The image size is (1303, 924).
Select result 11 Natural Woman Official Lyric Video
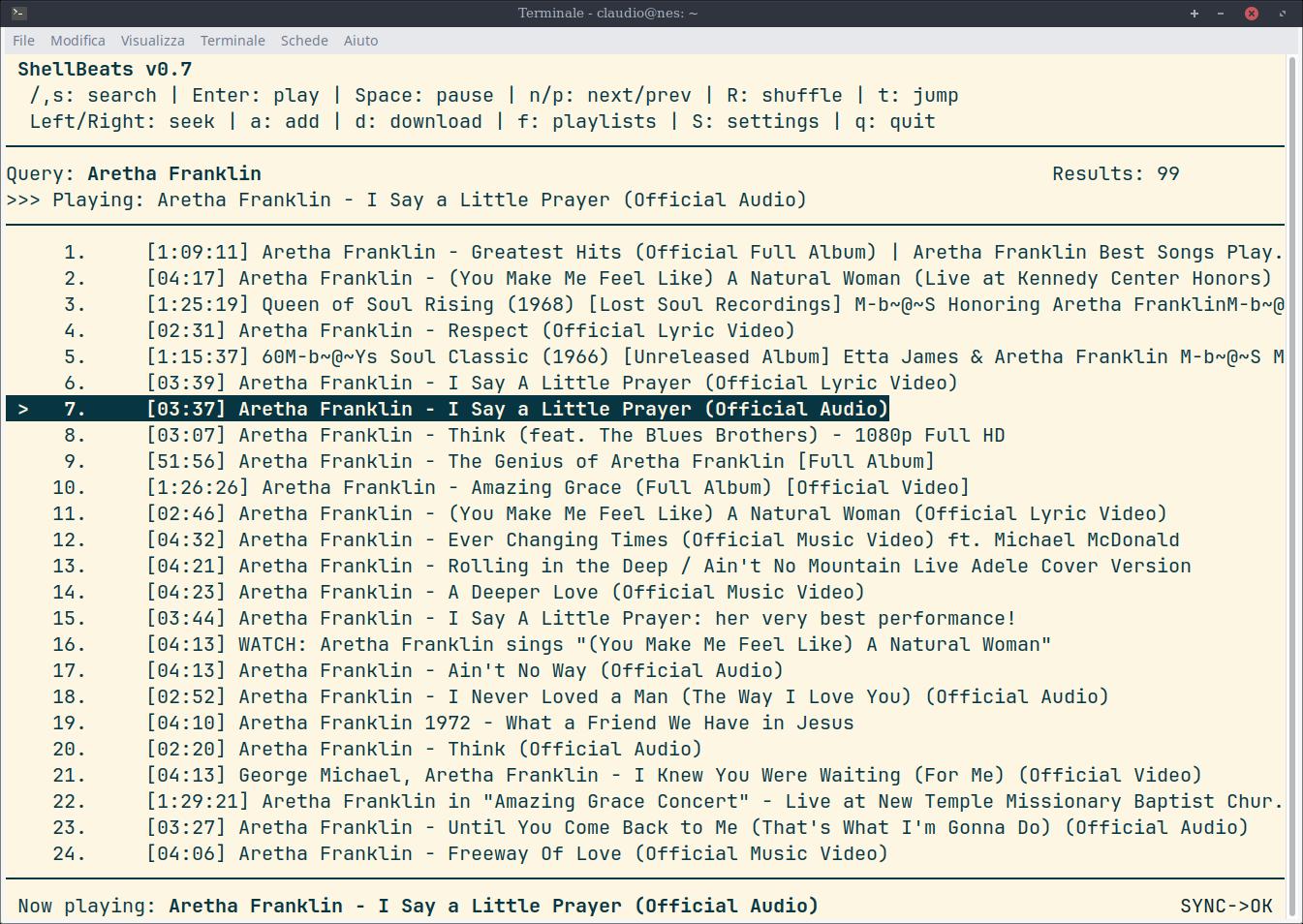point(645,514)
